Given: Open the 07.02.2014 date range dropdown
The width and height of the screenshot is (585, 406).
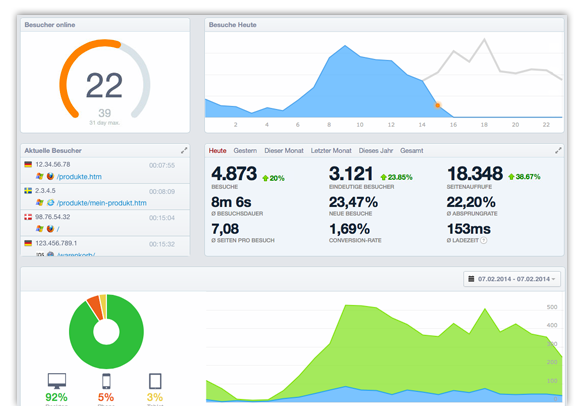Looking at the screenshot, I should pyautogui.click(x=512, y=279).
